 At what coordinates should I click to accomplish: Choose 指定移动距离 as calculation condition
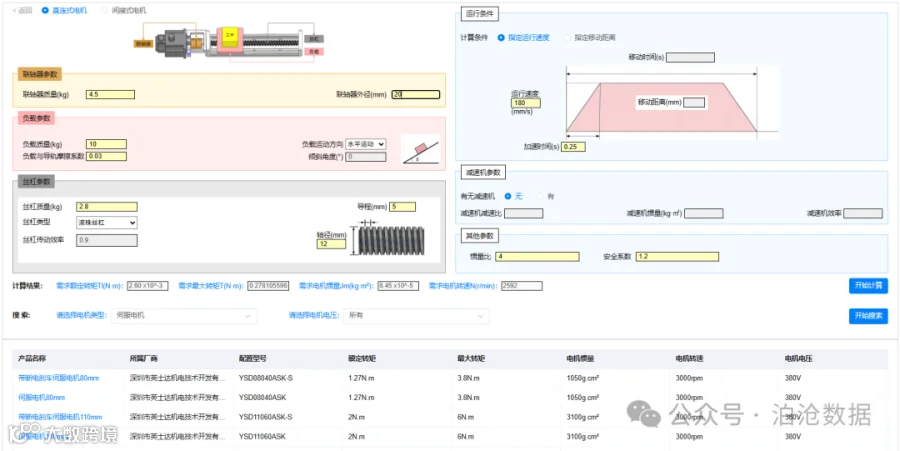[590, 37]
